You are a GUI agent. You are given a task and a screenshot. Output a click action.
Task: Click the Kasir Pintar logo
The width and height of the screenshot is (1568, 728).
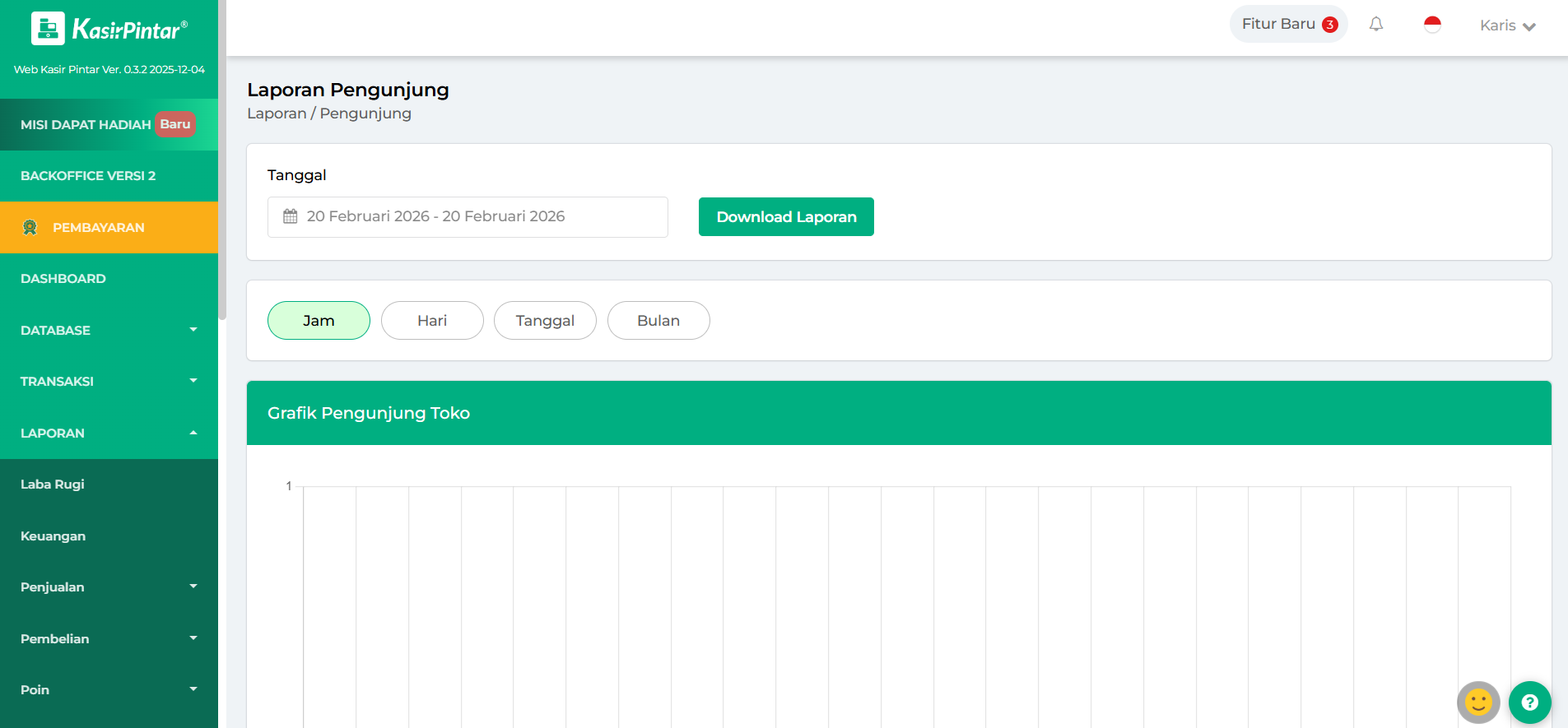(x=109, y=30)
